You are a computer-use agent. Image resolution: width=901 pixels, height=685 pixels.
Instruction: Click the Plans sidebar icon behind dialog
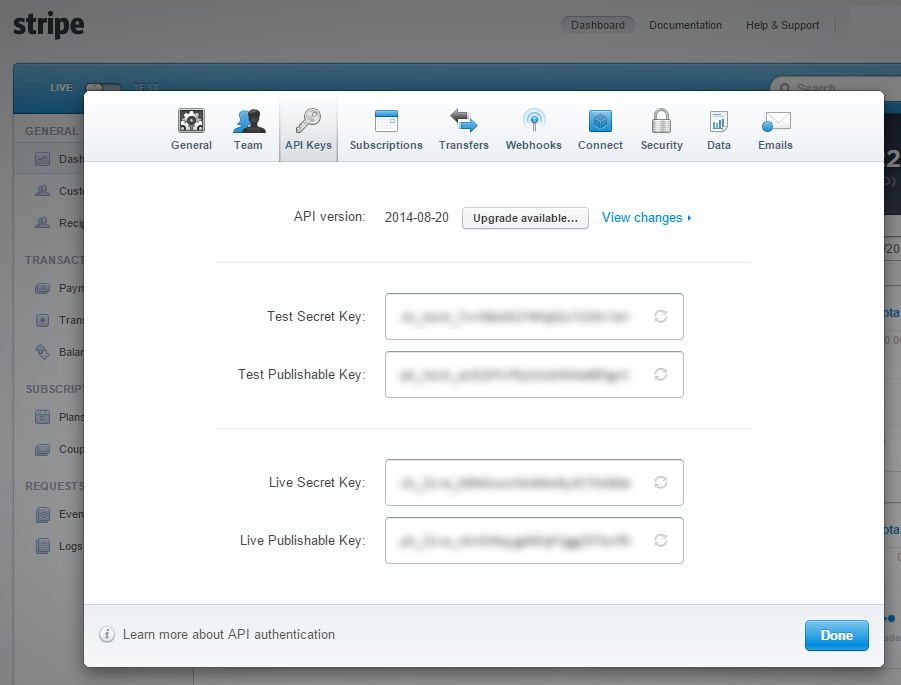43,417
